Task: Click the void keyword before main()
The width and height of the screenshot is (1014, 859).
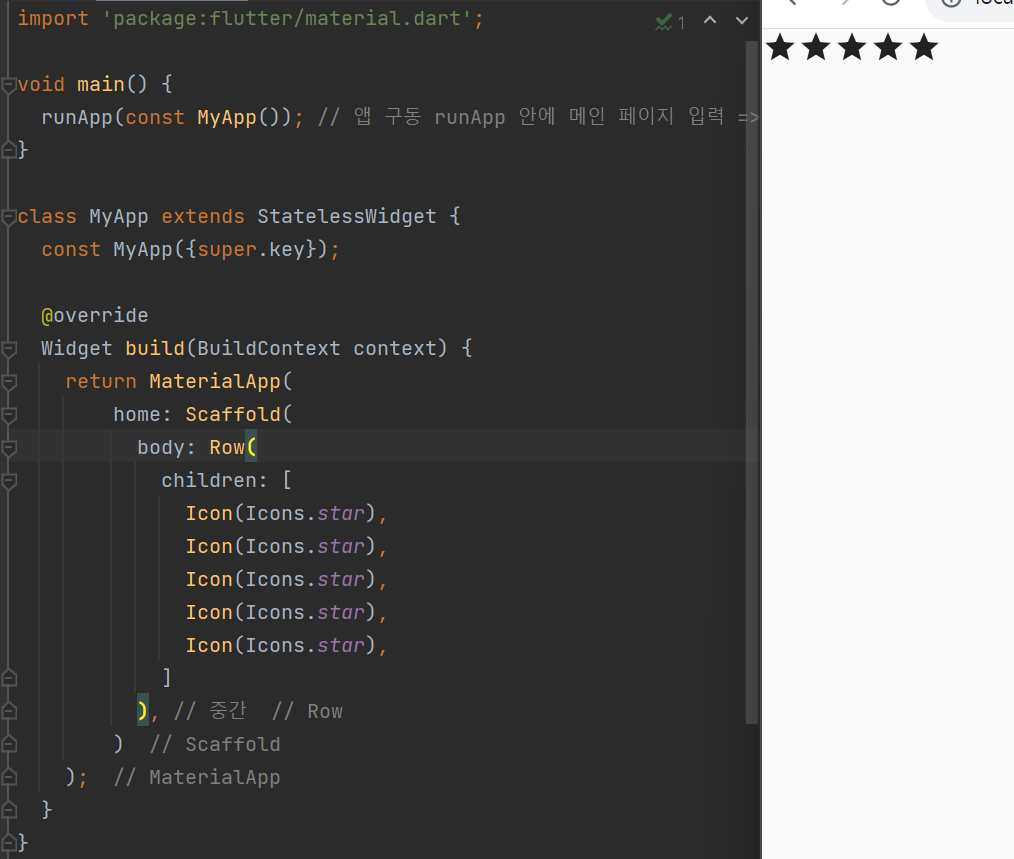Action: (41, 85)
